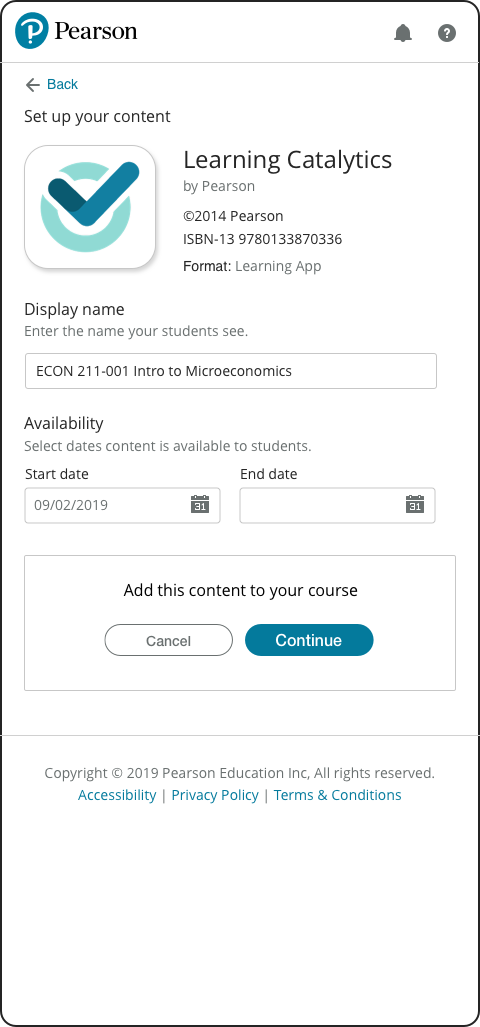Viewport: 480px width, 1027px height.
Task: Cancel adding this content
Action: pyautogui.click(x=168, y=641)
